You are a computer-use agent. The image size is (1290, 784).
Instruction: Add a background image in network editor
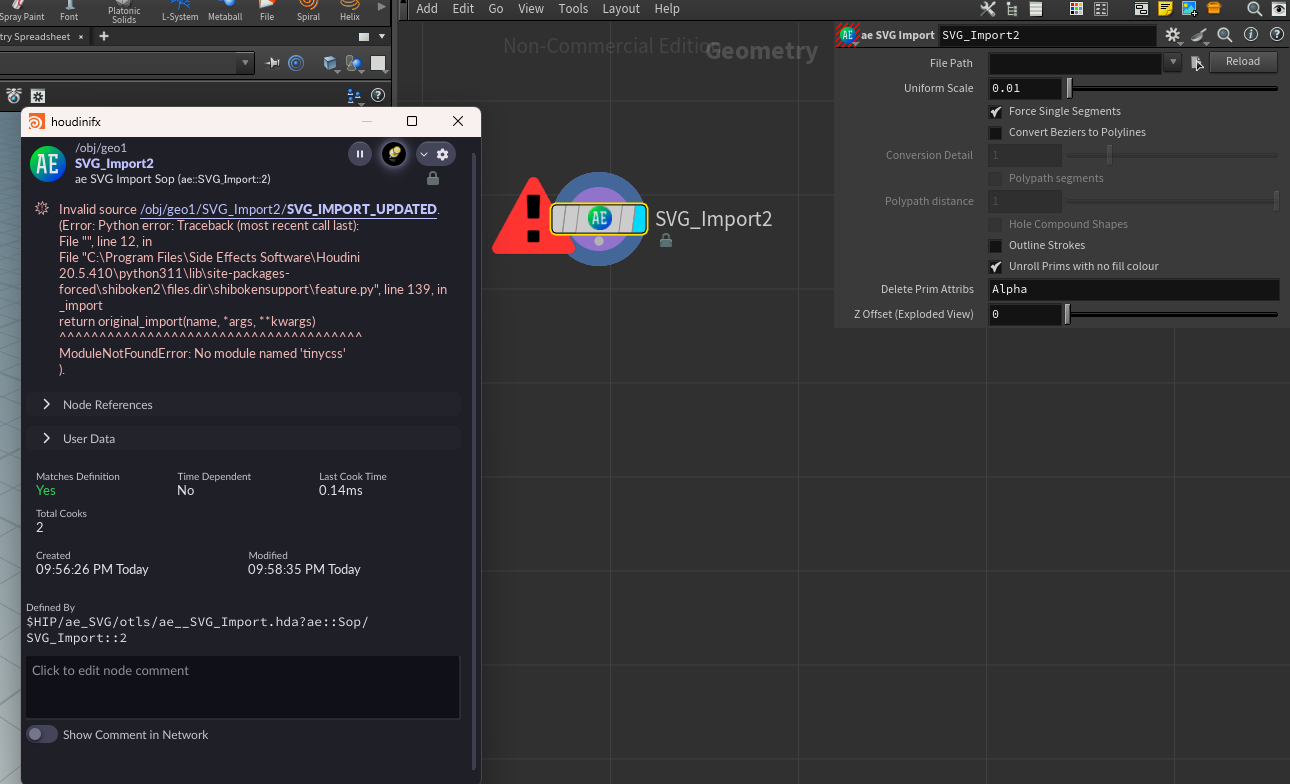pyautogui.click(x=1190, y=9)
